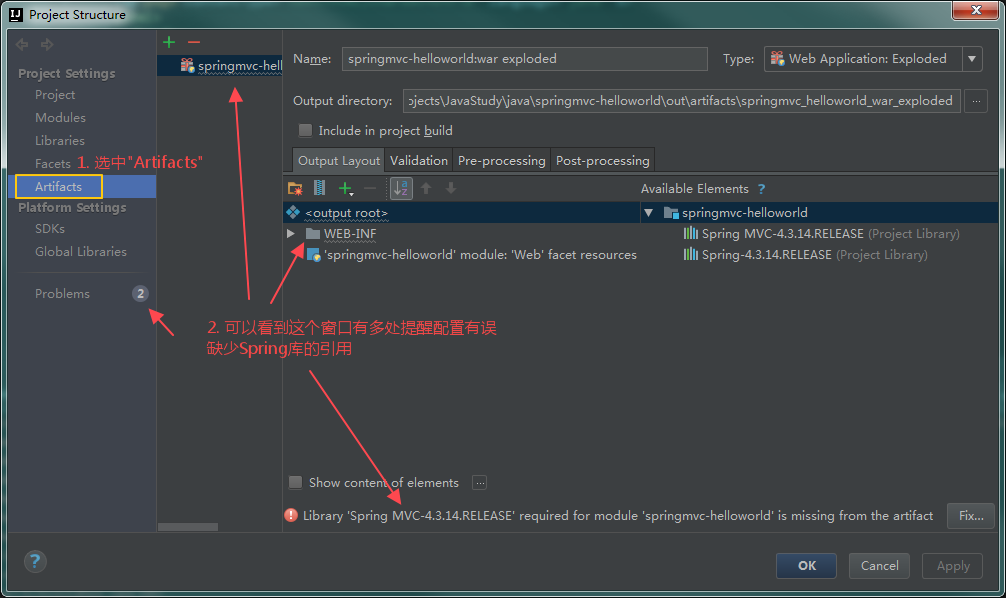
Task: Create a new directory in the output layout
Action: coord(292,187)
